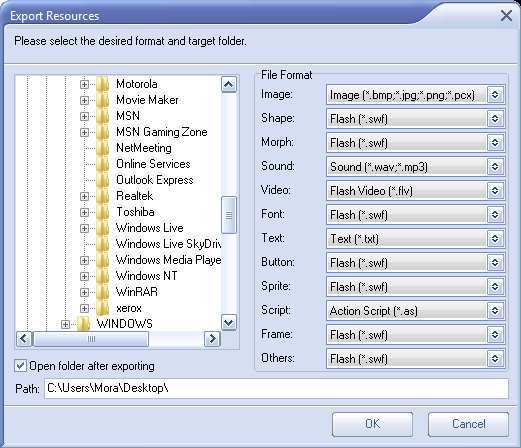Click the Path input field

pyautogui.click(x=276, y=388)
